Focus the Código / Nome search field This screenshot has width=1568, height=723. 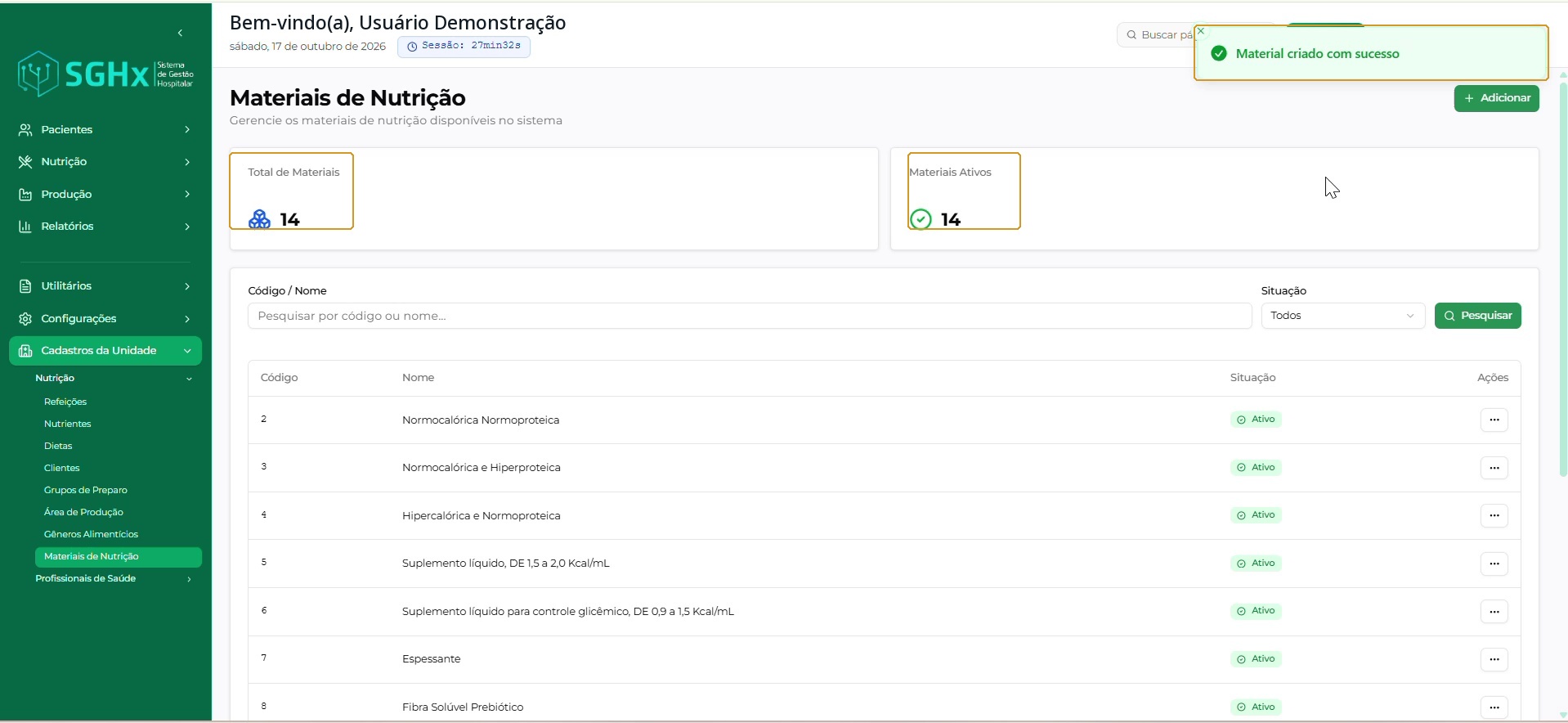750,316
